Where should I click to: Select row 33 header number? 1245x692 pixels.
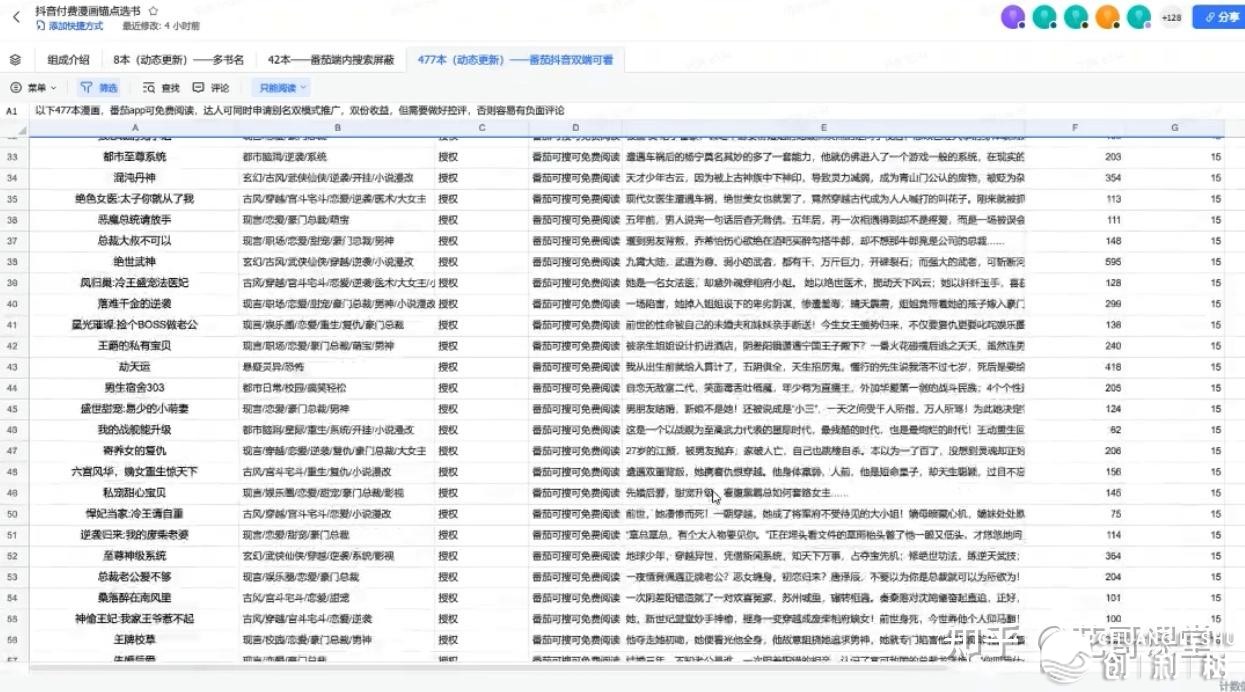tap(13, 157)
